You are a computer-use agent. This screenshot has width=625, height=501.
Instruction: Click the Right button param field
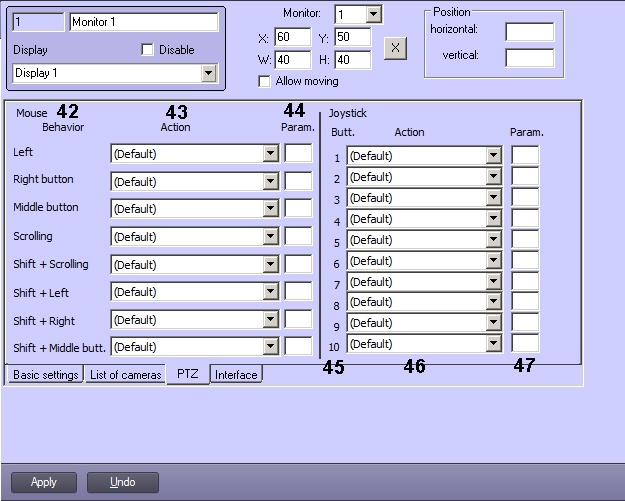pos(298,181)
